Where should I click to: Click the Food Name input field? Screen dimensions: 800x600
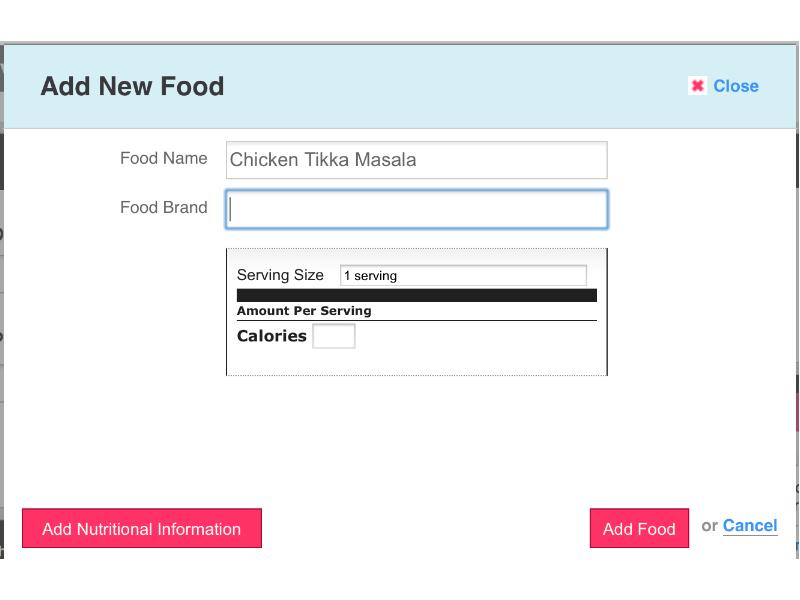click(x=416, y=160)
